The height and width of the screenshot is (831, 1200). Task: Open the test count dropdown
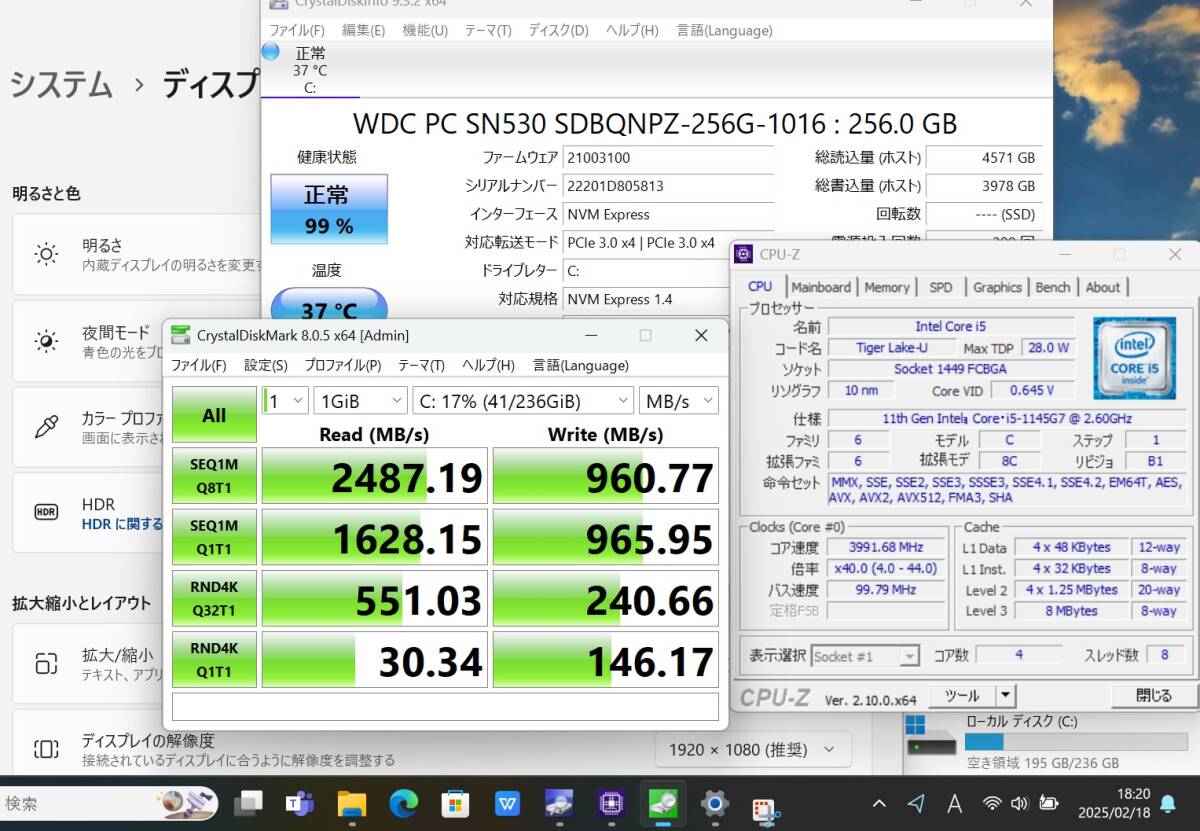(x=285, y=401)
